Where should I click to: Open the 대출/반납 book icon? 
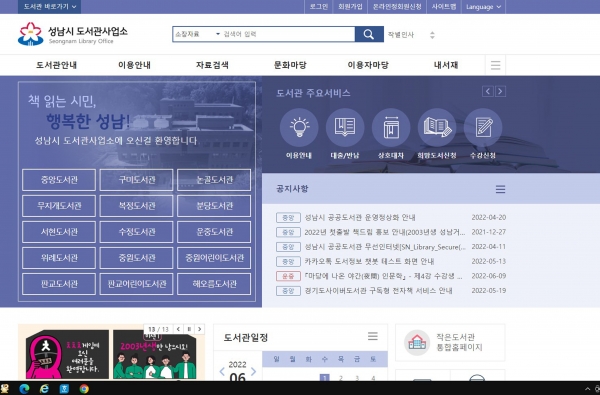tap(345, 127)
